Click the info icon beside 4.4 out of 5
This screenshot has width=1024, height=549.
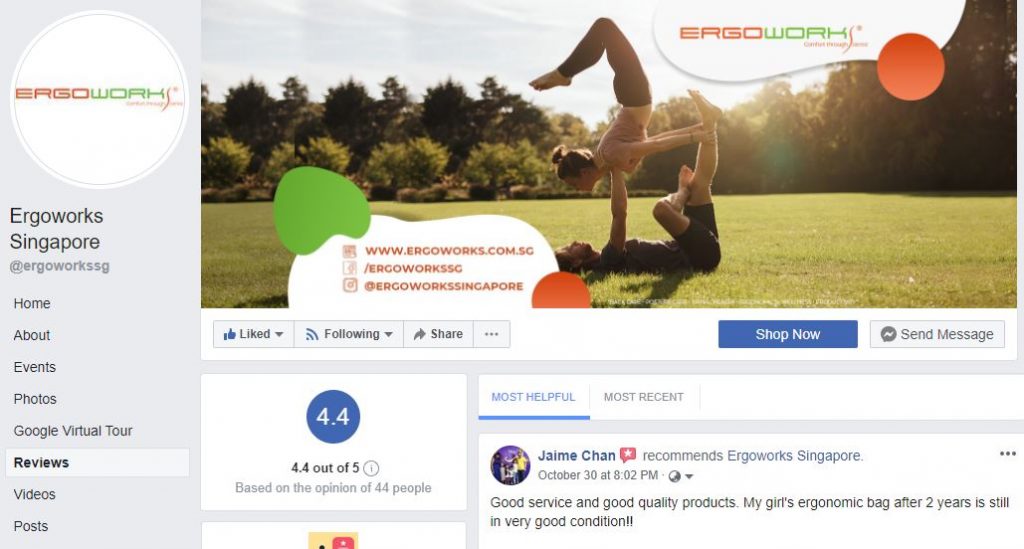371,468
